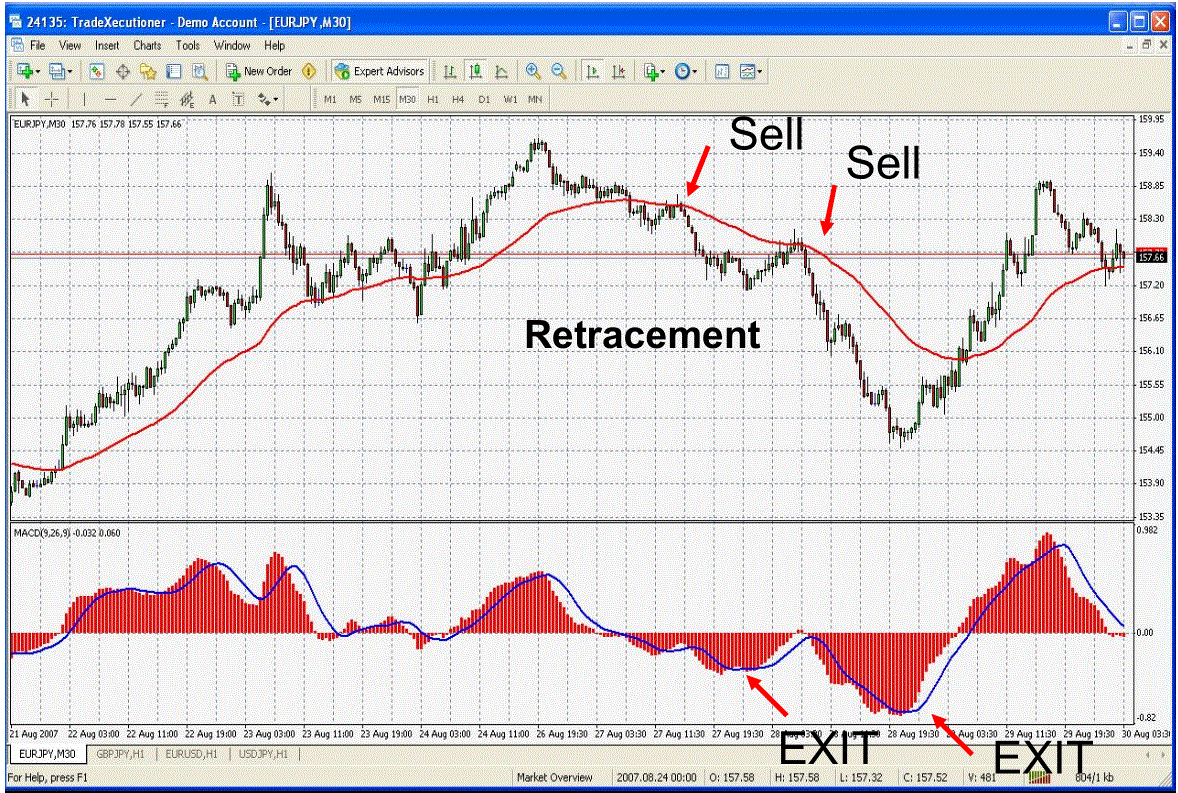Open the Insert menu
Screen dimensions: 1178x793
(x=107, y=46)
